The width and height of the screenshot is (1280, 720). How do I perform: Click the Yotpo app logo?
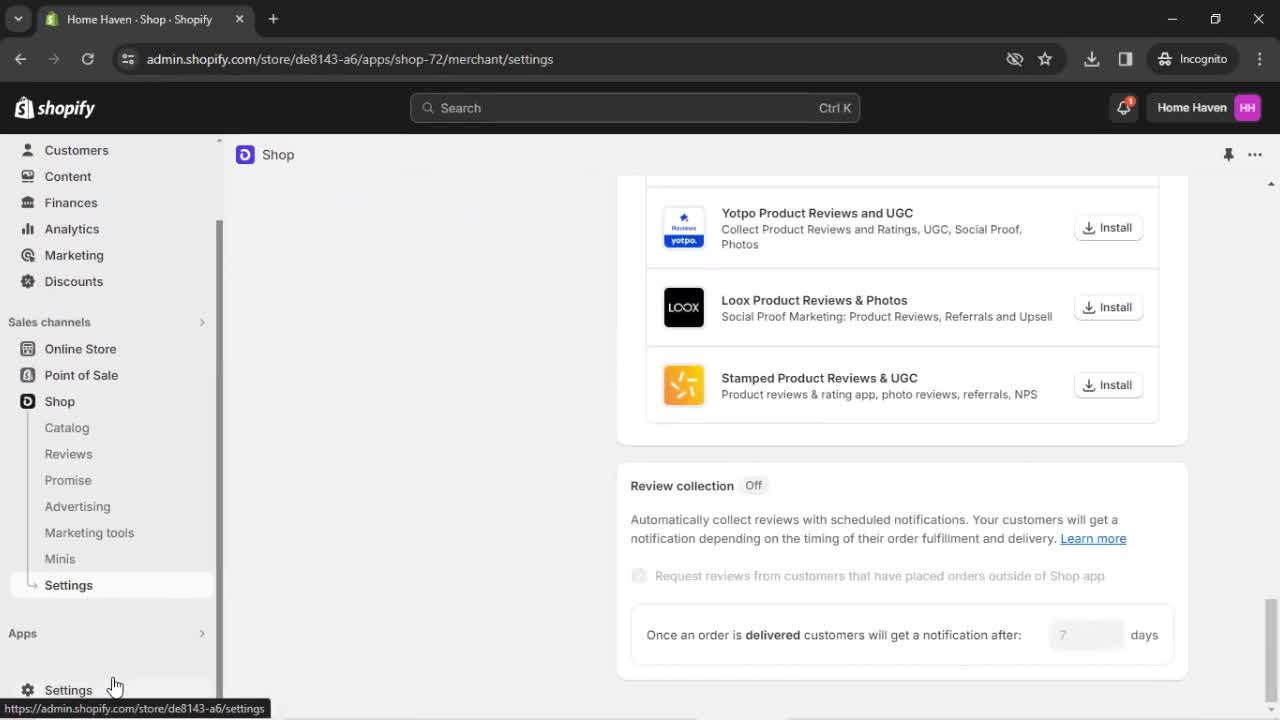point(684,228)
